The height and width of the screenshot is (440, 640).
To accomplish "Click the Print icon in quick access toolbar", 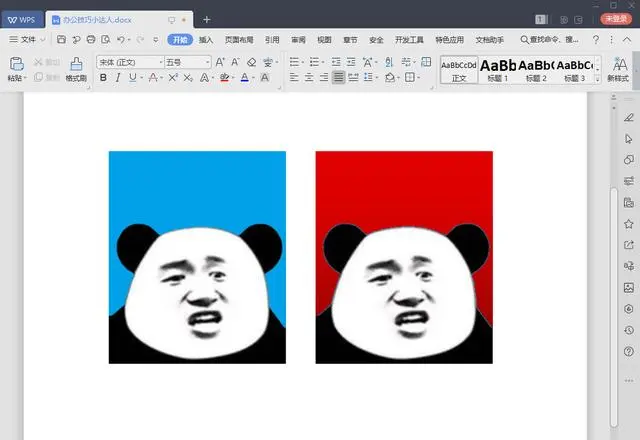I will coord(91,40).
